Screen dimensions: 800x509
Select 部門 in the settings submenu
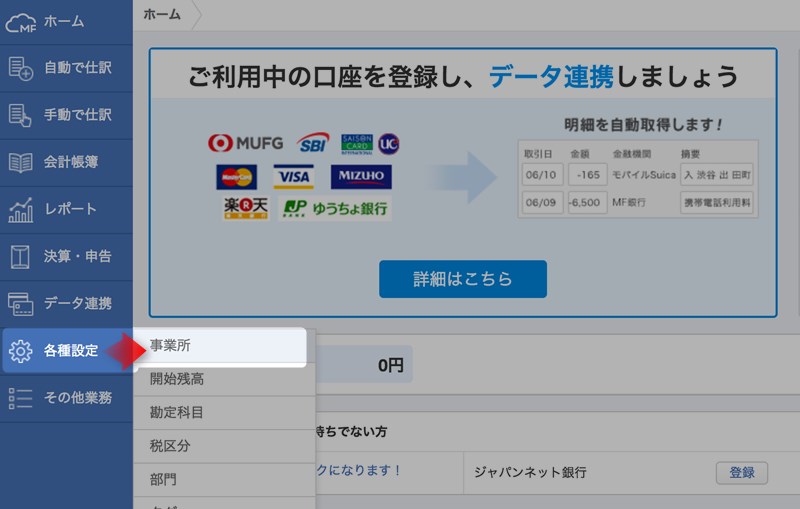(224, 480)
